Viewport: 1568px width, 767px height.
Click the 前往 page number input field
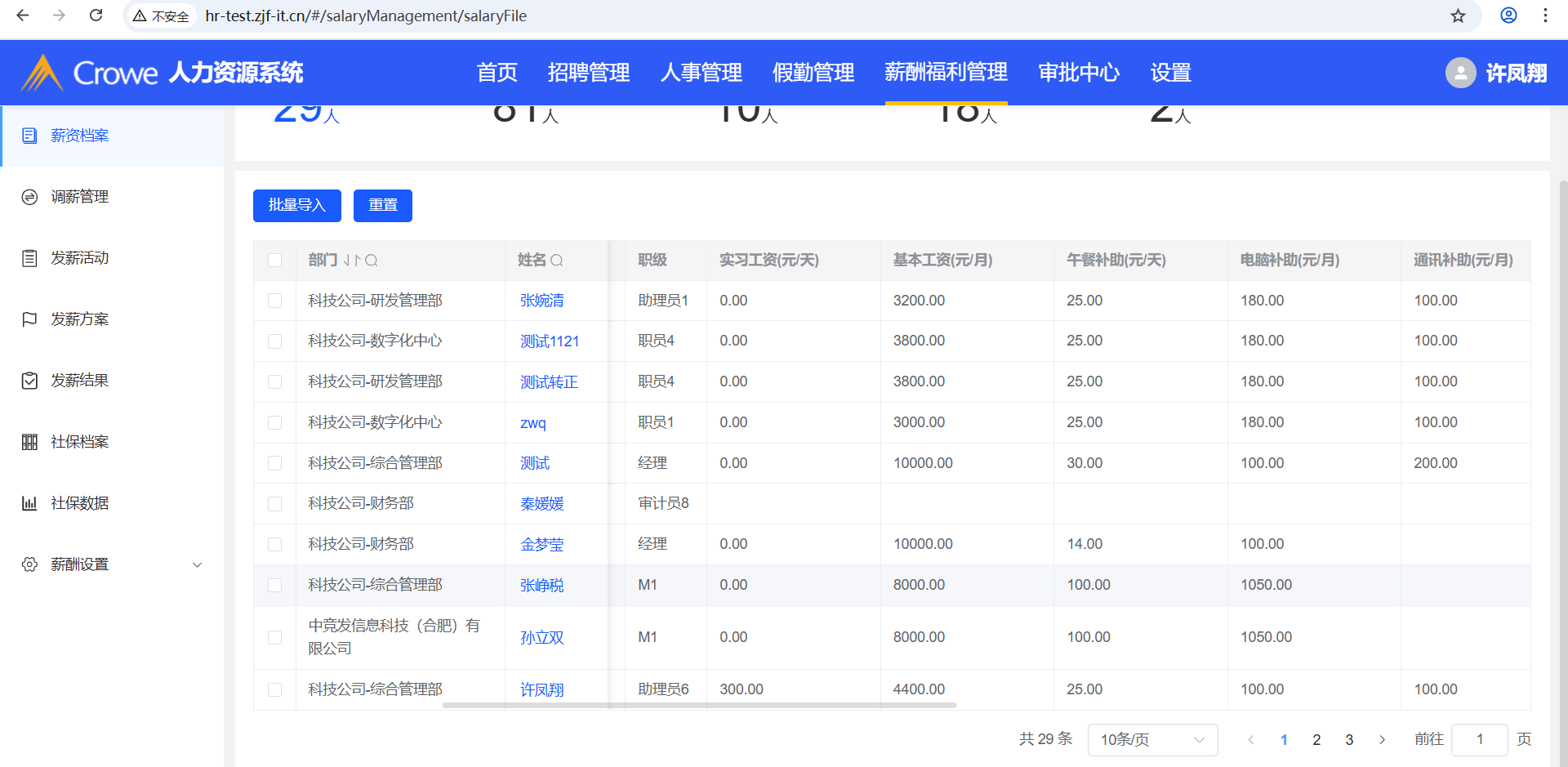pos(1480,740)
